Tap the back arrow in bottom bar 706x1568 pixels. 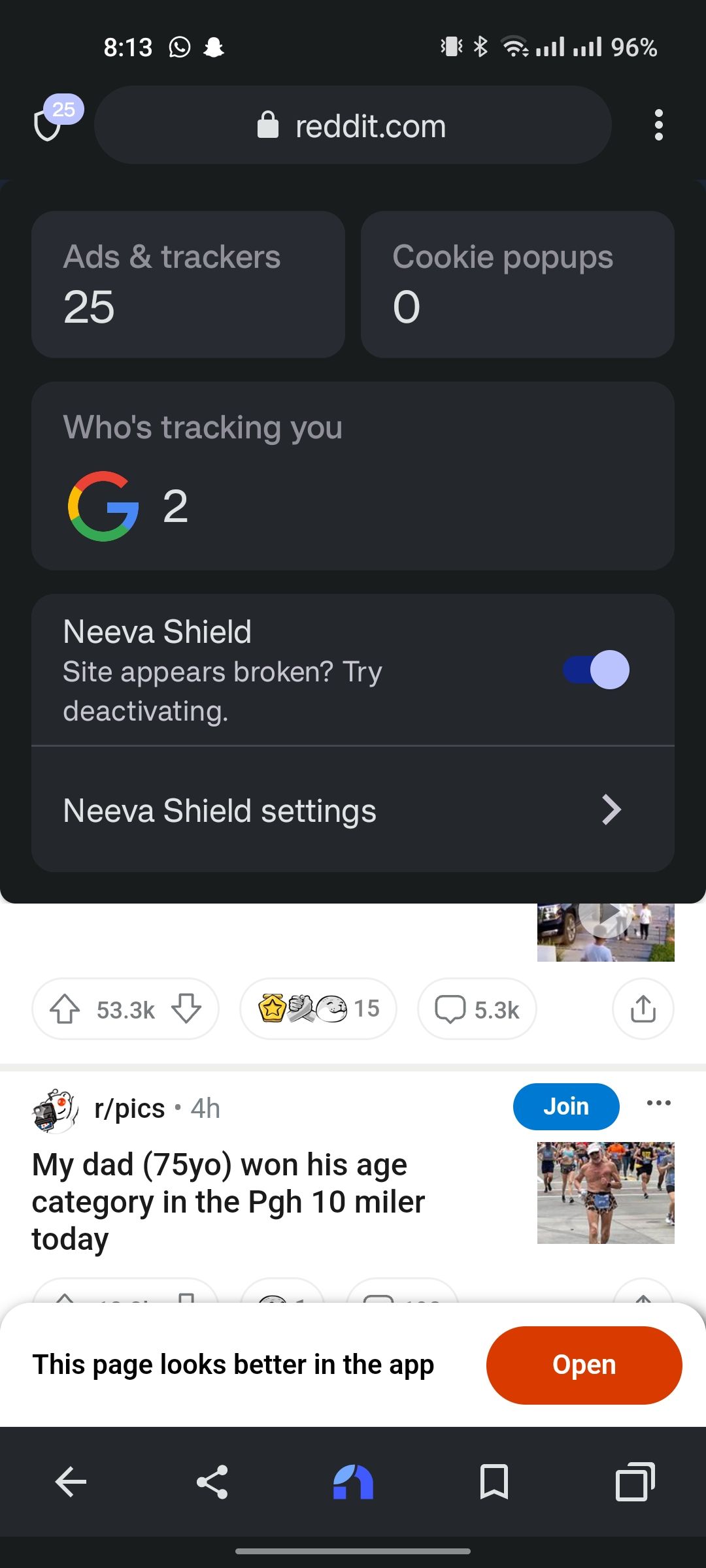pos(71,1481)
